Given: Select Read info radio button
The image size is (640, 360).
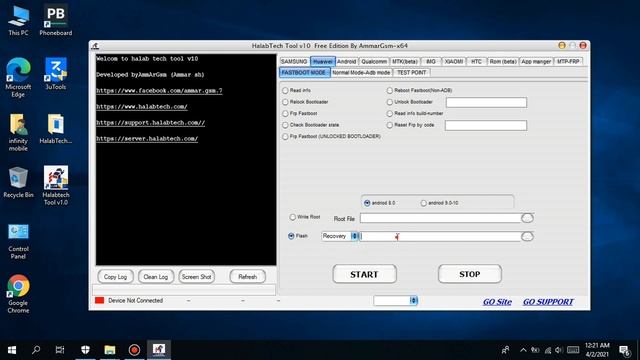Looking at the screenshot, I should (285, 90).
